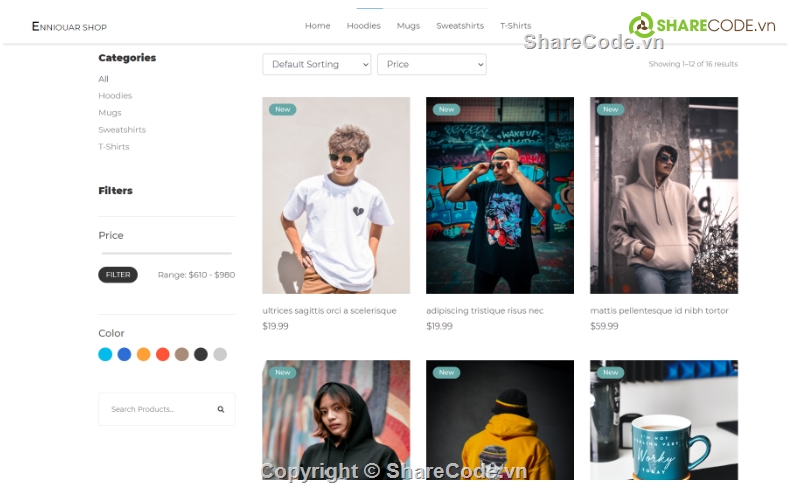787x496 pixels.
Task: Select All in Categories sidebar
Action: pos(103,79)
